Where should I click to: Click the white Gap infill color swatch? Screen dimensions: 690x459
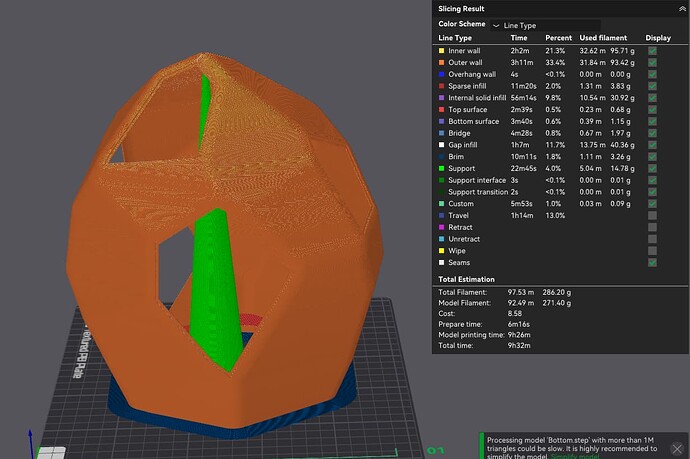pos(441,145)
